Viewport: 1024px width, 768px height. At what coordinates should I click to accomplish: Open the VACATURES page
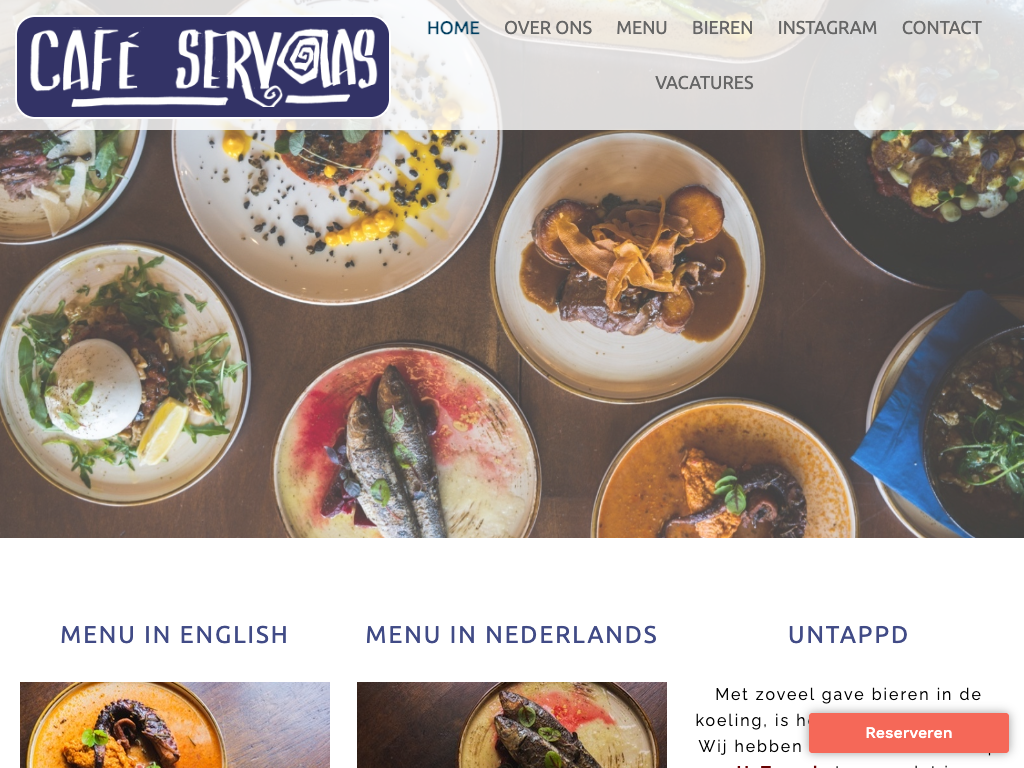[704, 83]
